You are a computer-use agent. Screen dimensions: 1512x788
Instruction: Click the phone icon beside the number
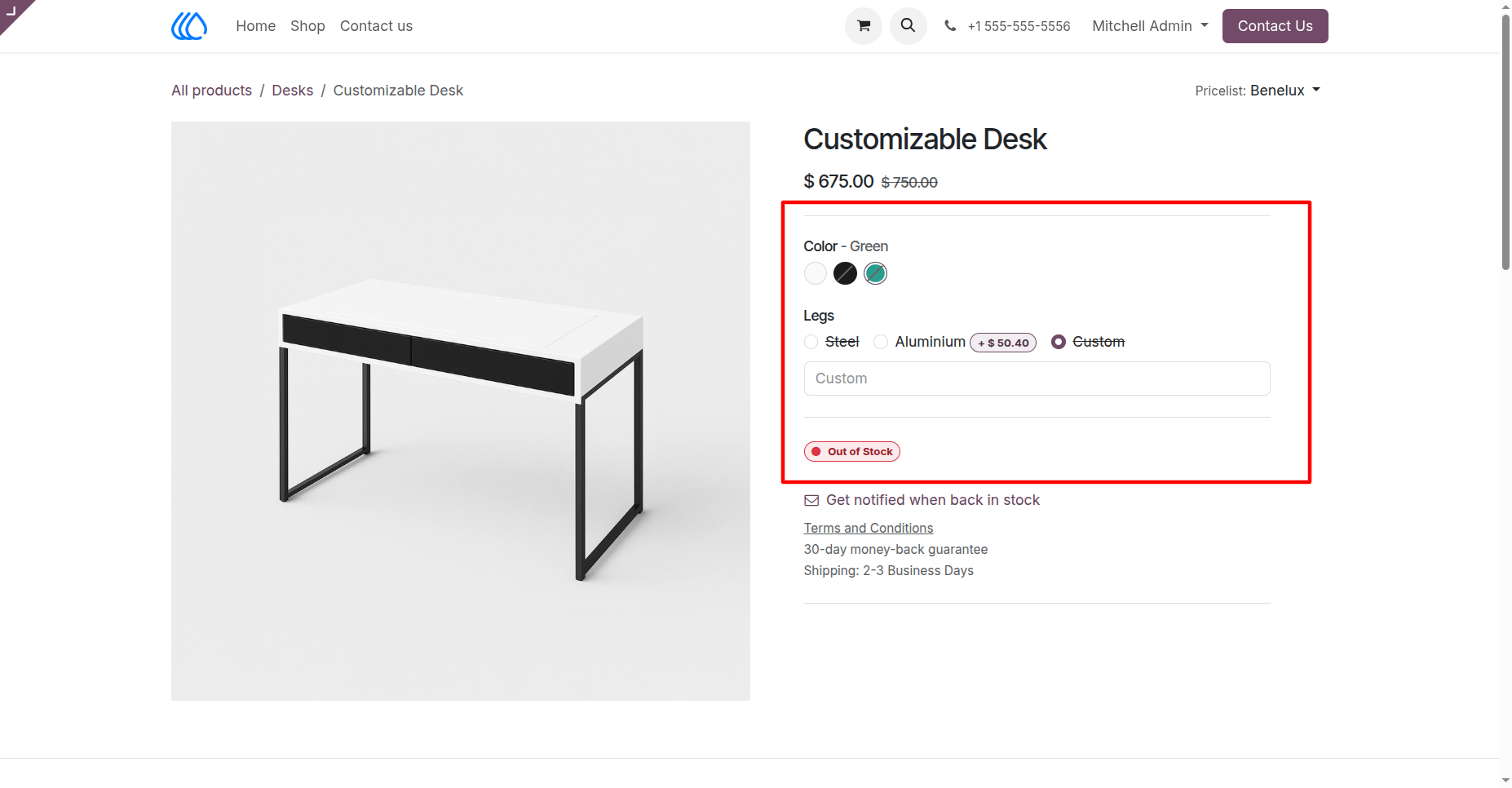tap(950, 26)
